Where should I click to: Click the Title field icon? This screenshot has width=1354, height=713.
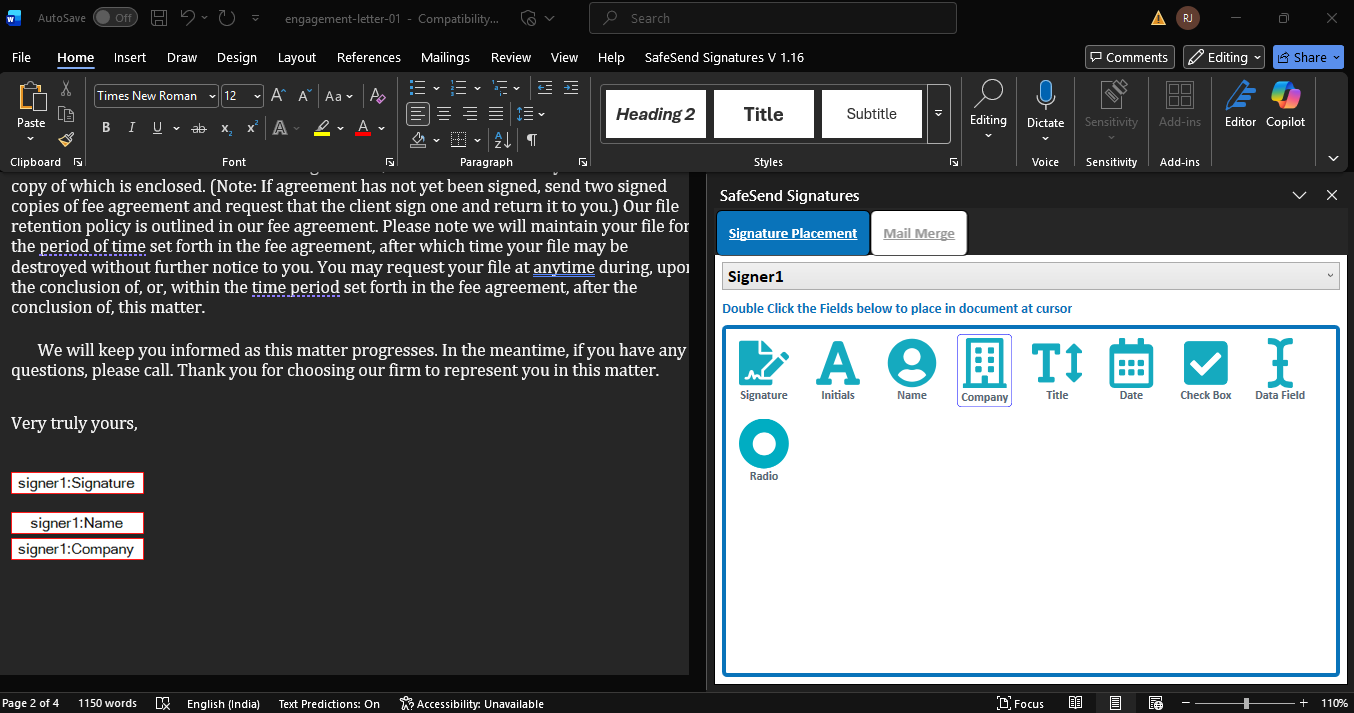[1057, 364]
